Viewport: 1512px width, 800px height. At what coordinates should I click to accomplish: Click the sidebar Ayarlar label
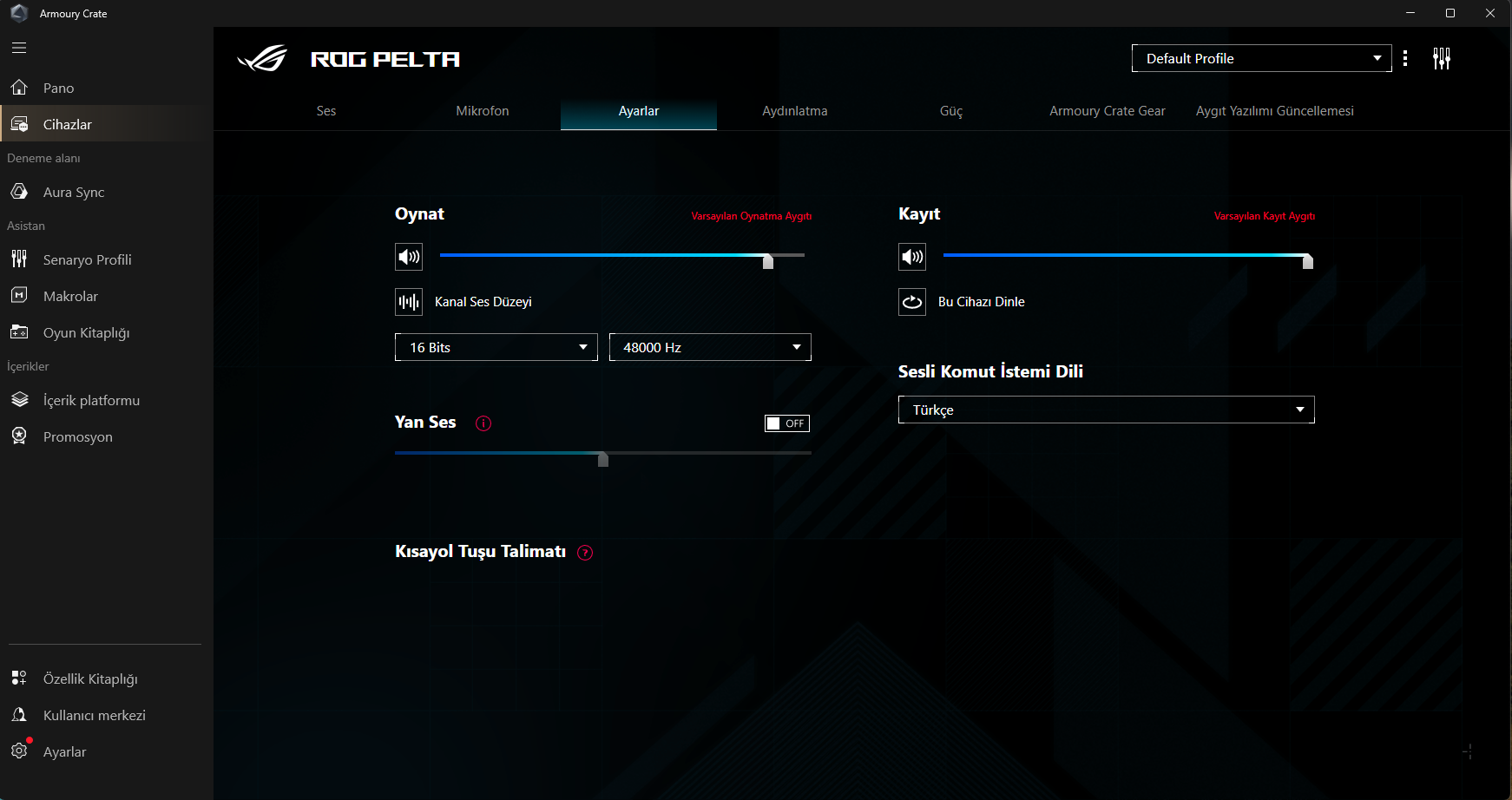click(65, 751)
